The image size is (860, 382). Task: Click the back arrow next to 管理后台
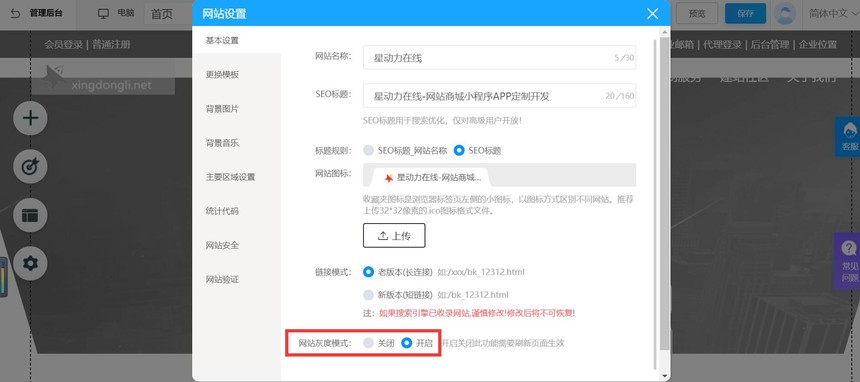pos(15,13)
